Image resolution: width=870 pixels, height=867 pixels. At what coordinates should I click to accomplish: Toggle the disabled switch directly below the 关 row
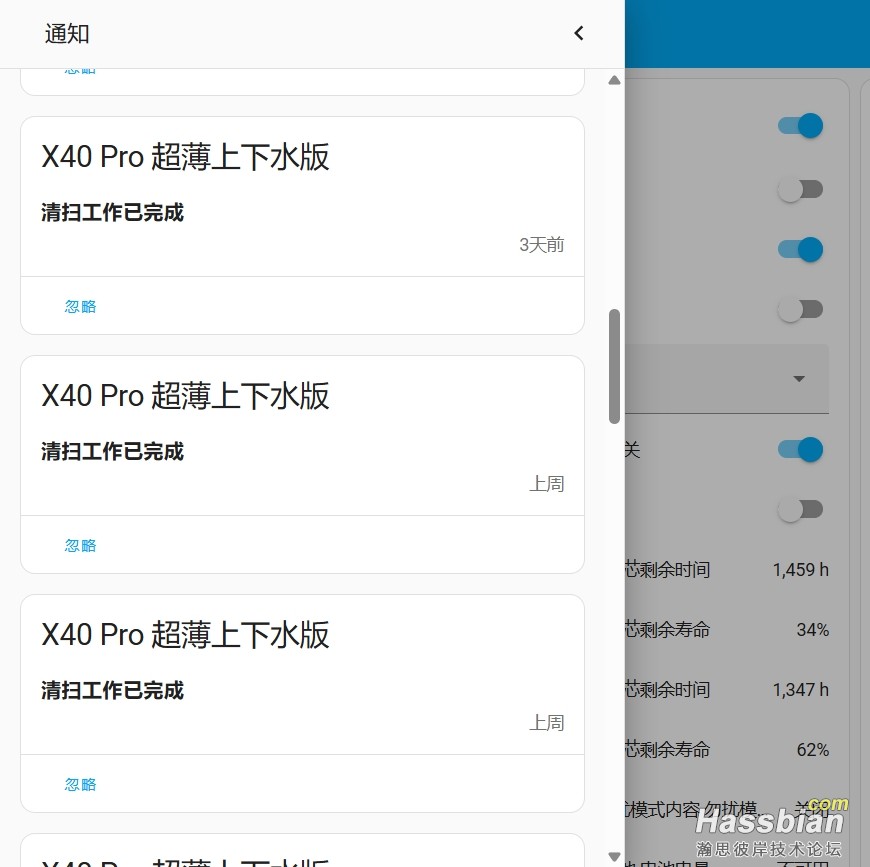tap(800, 509)
